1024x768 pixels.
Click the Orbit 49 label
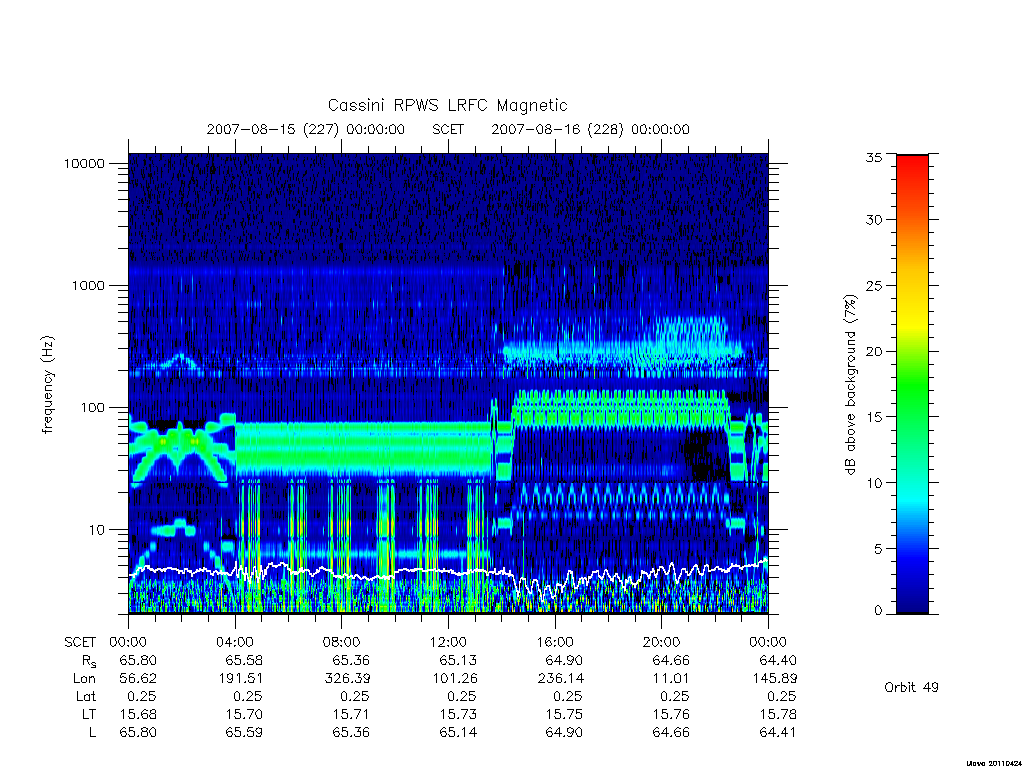(x=911, y=688)
